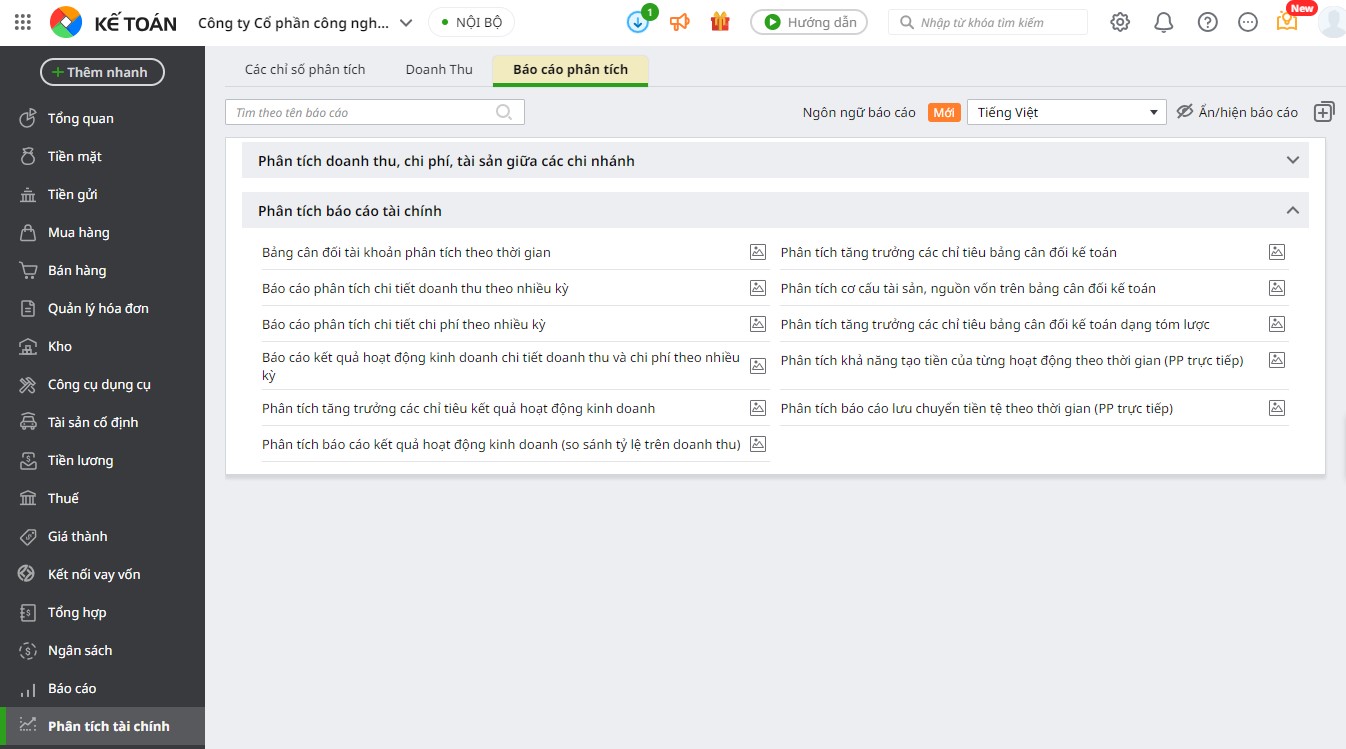This screenshot has height=749, width=1346.
Task: Open Tổng quan in sidebar
Action: pyautogui.click(x=102, y=119)
